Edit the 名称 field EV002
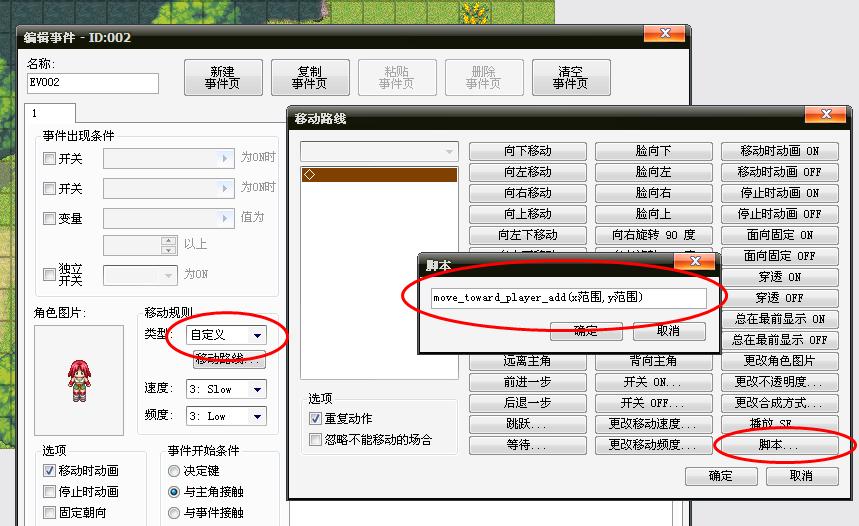This screenshot has height=526, width=859. click(93, 83)
